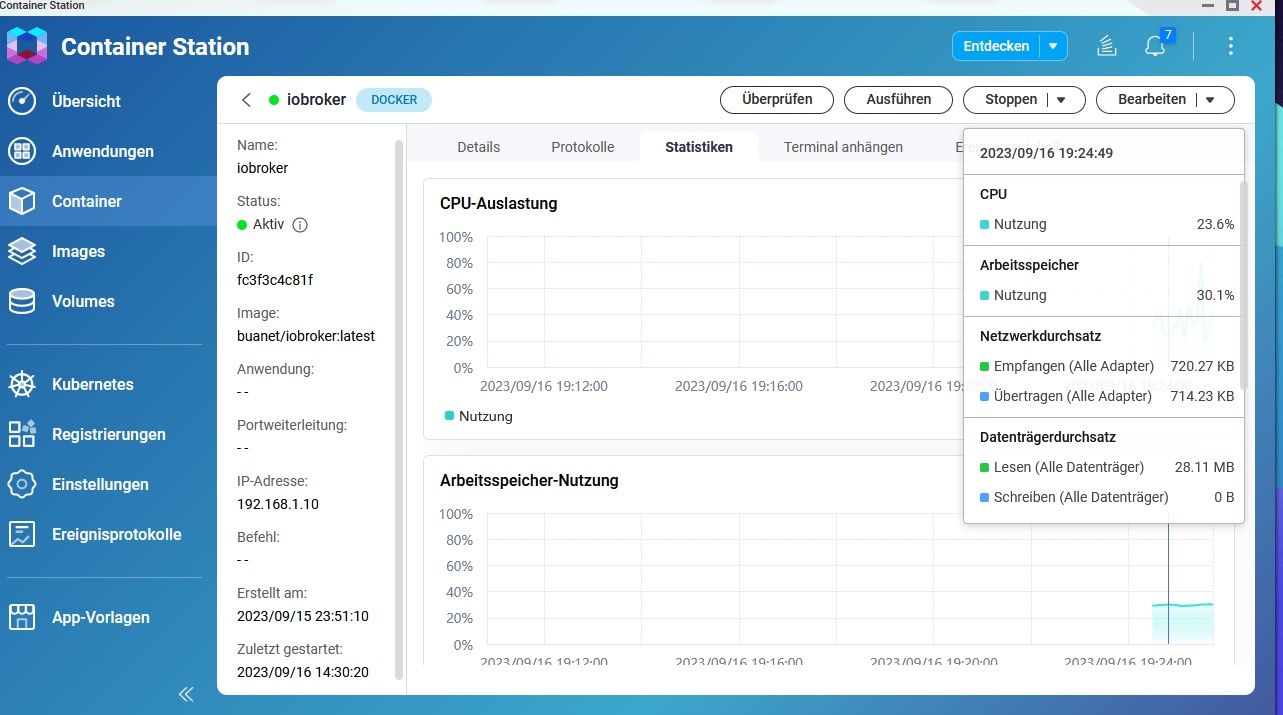Click the Empfangen green swatch in tooltip
This screenshot has width=1283, height=715.
985,367
